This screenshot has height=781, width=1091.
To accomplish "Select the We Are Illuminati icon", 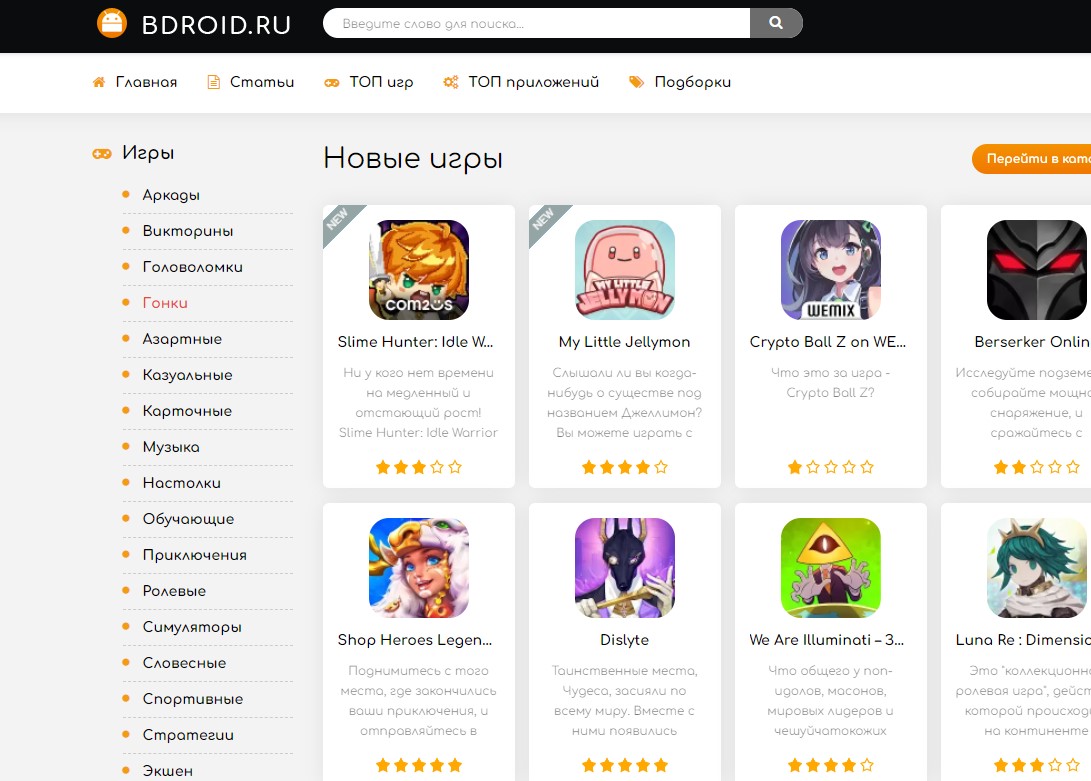I will 830,568.
